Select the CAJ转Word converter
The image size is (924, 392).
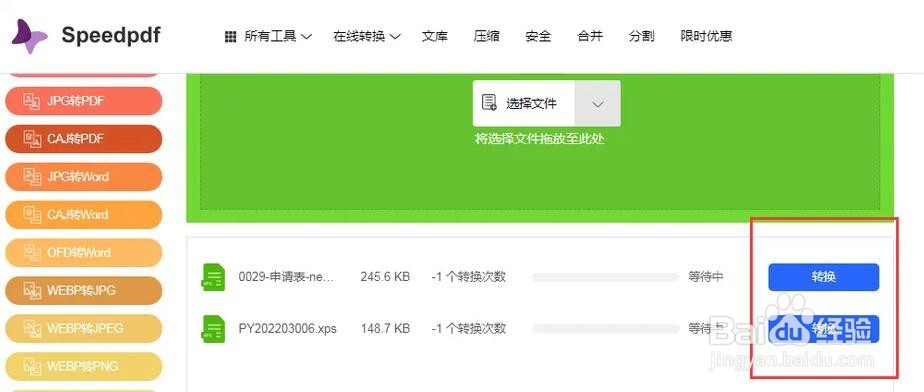(x=83, y=215)
